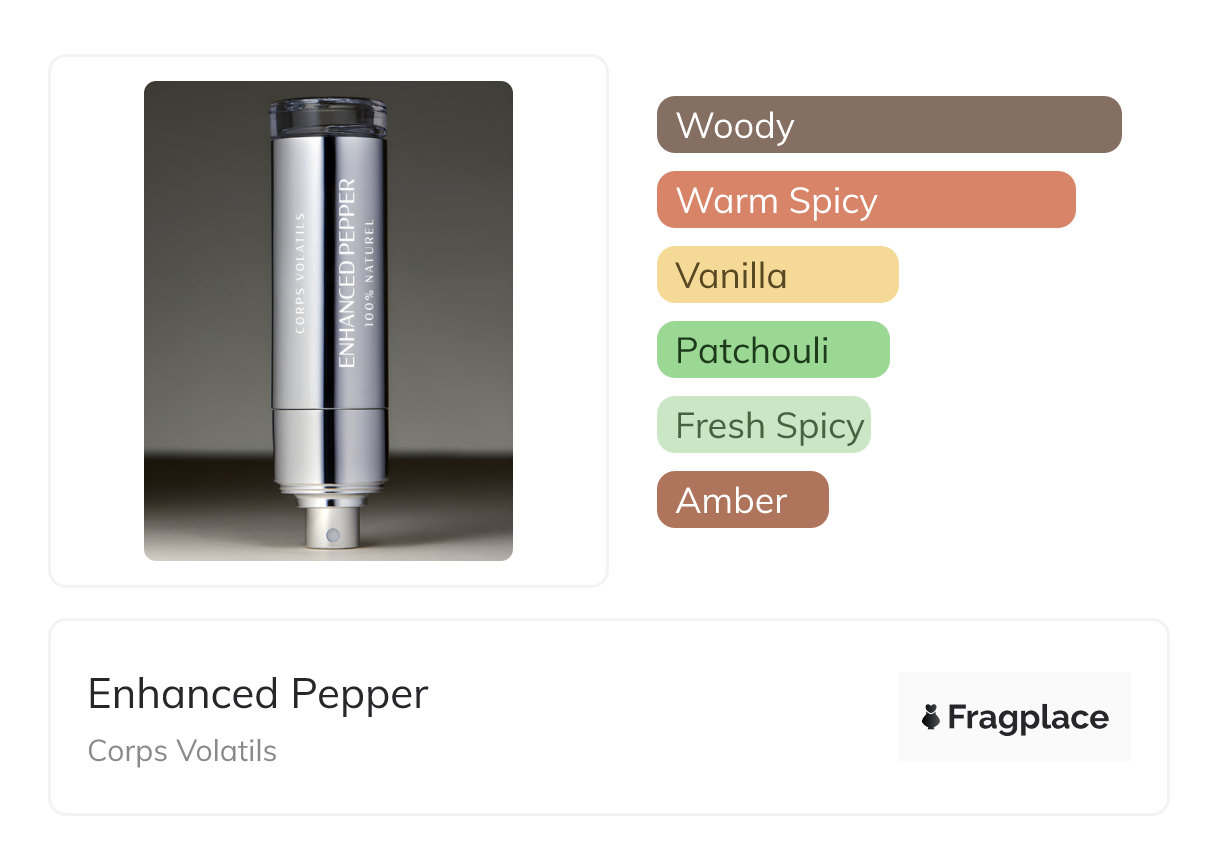Click the Fragplace wordmark text

(1028, 717)
